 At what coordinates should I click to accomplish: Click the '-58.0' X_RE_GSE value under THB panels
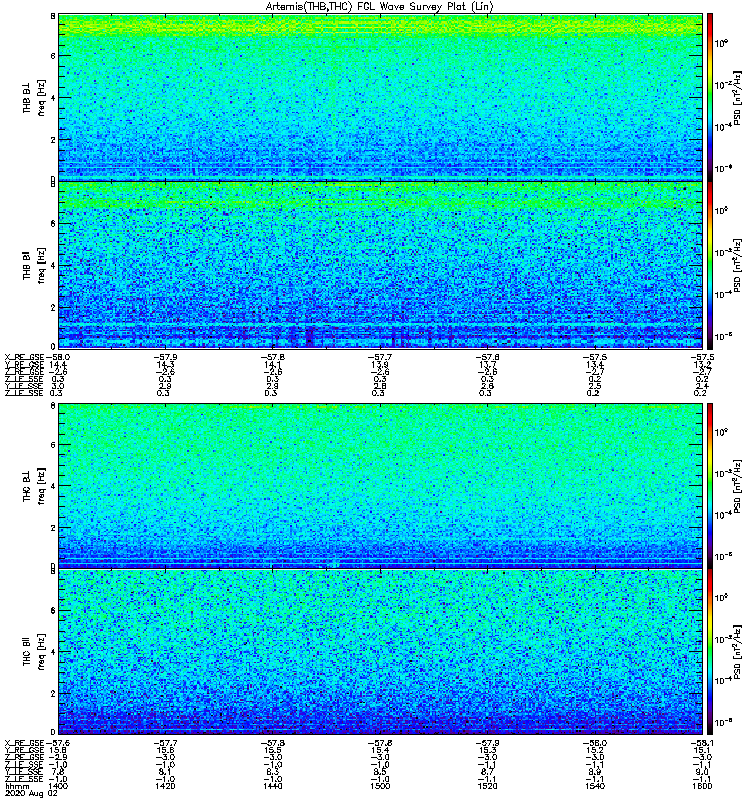pyautogui.click(x=57, y=358)
